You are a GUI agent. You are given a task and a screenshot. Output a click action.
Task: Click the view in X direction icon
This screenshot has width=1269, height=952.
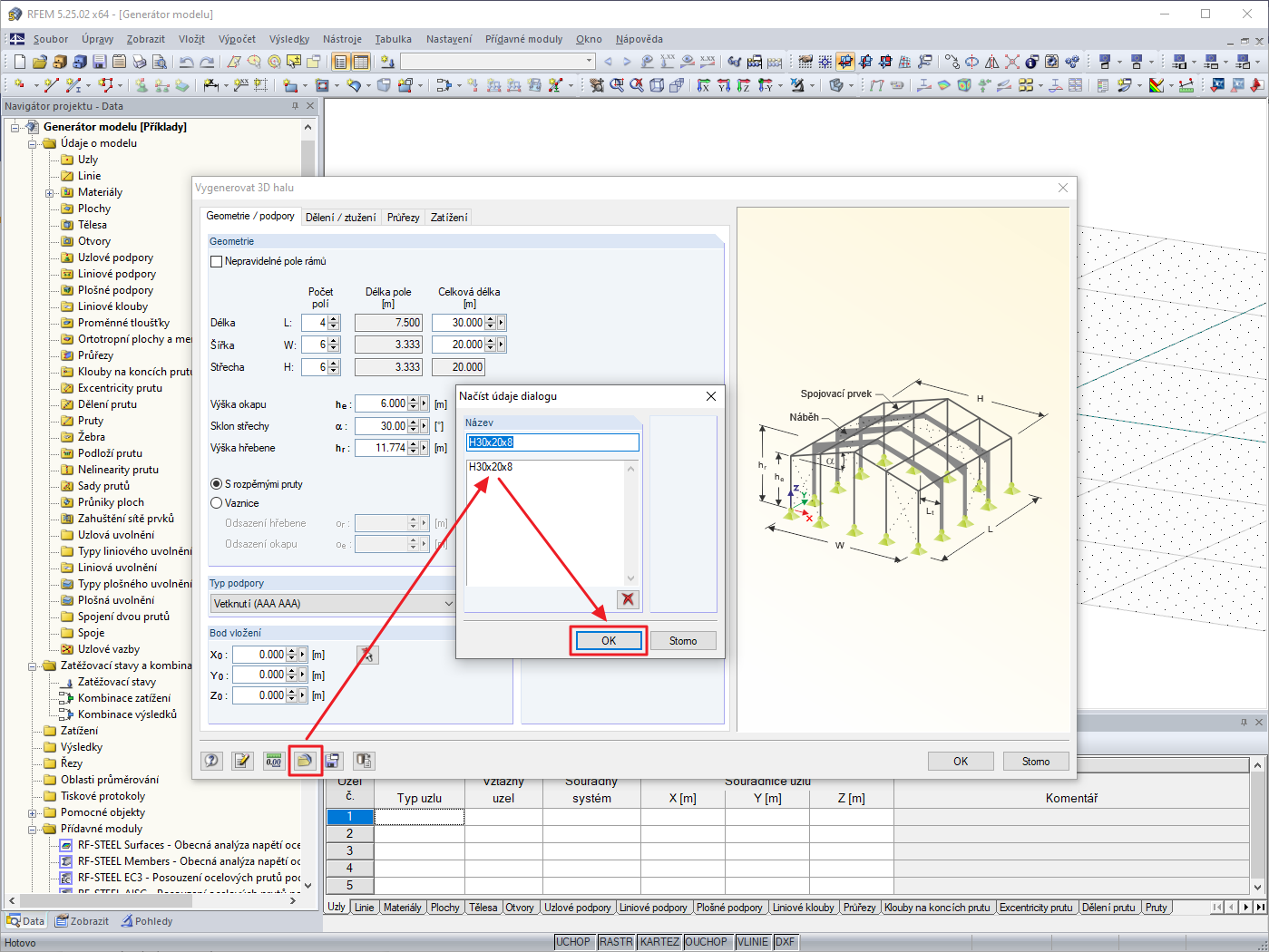point(704,85)
